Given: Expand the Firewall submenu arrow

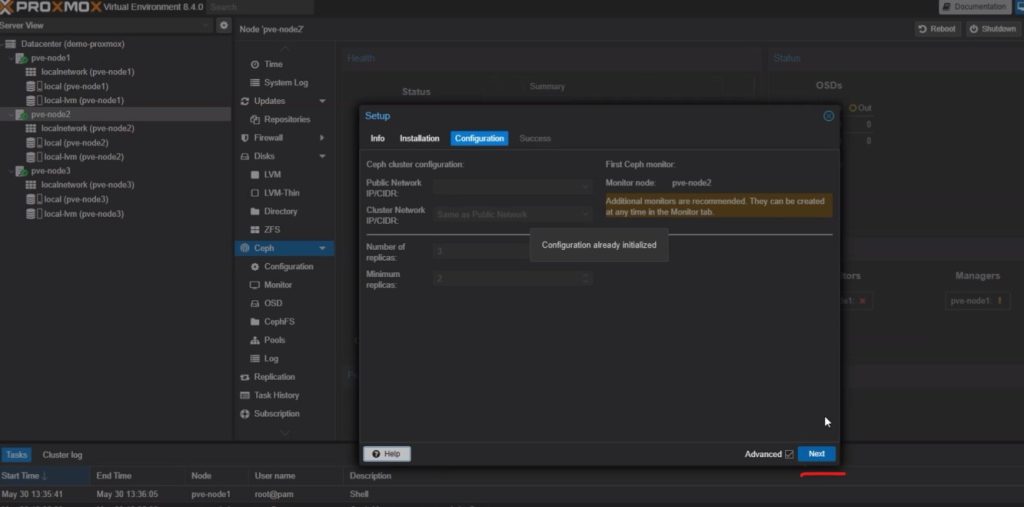Looking at the screenshot, I should click(322, 138).
